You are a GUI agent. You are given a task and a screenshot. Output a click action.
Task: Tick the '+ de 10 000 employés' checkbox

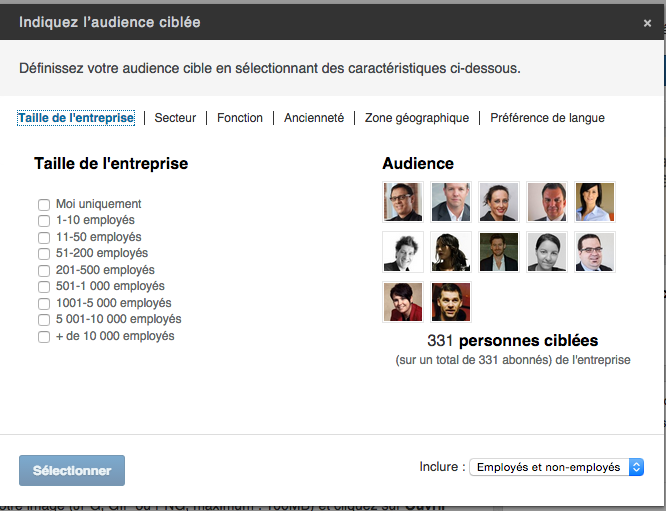click(x=44, y=337)
